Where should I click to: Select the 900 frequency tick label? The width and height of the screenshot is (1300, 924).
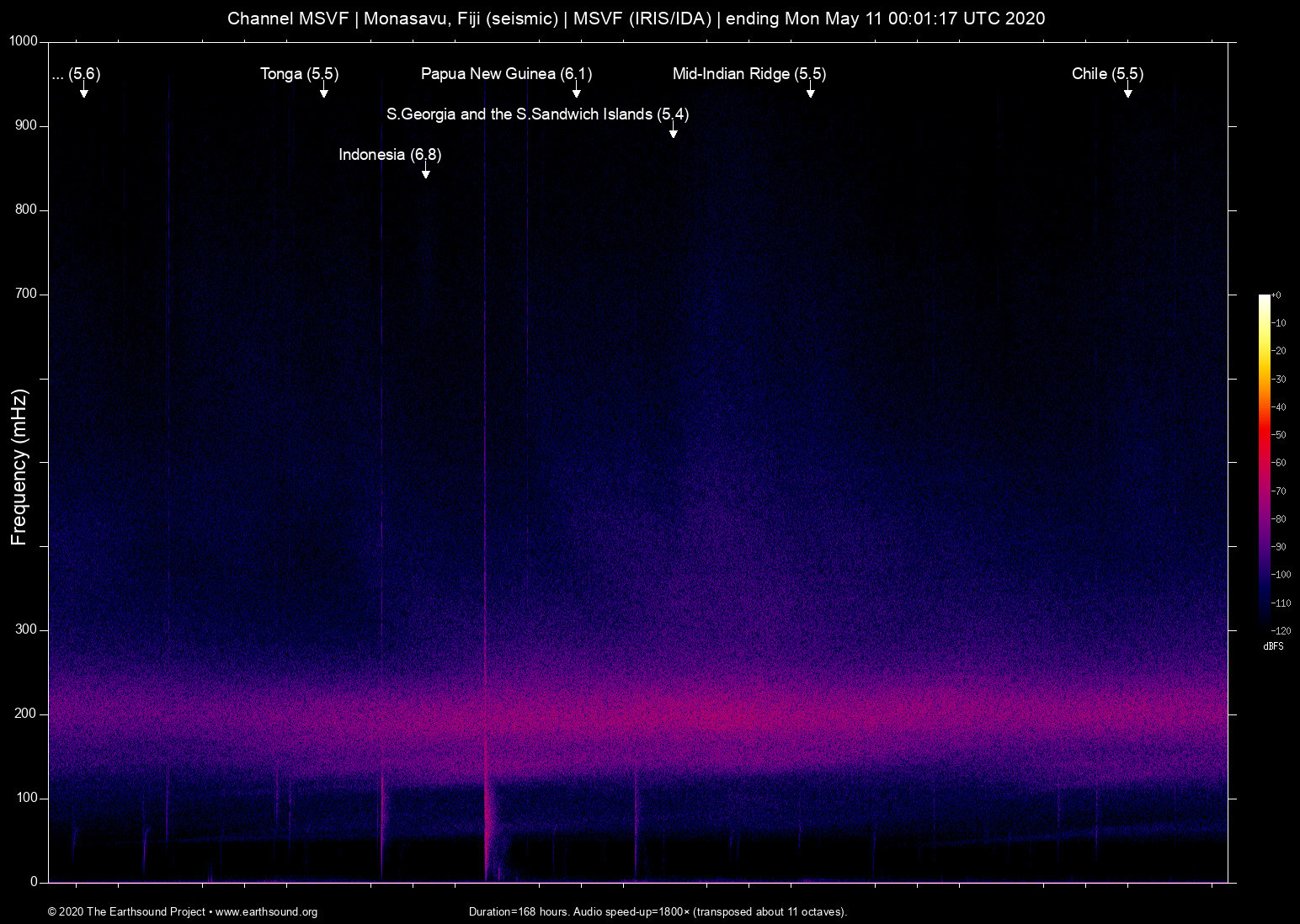[x=27, y=126]
